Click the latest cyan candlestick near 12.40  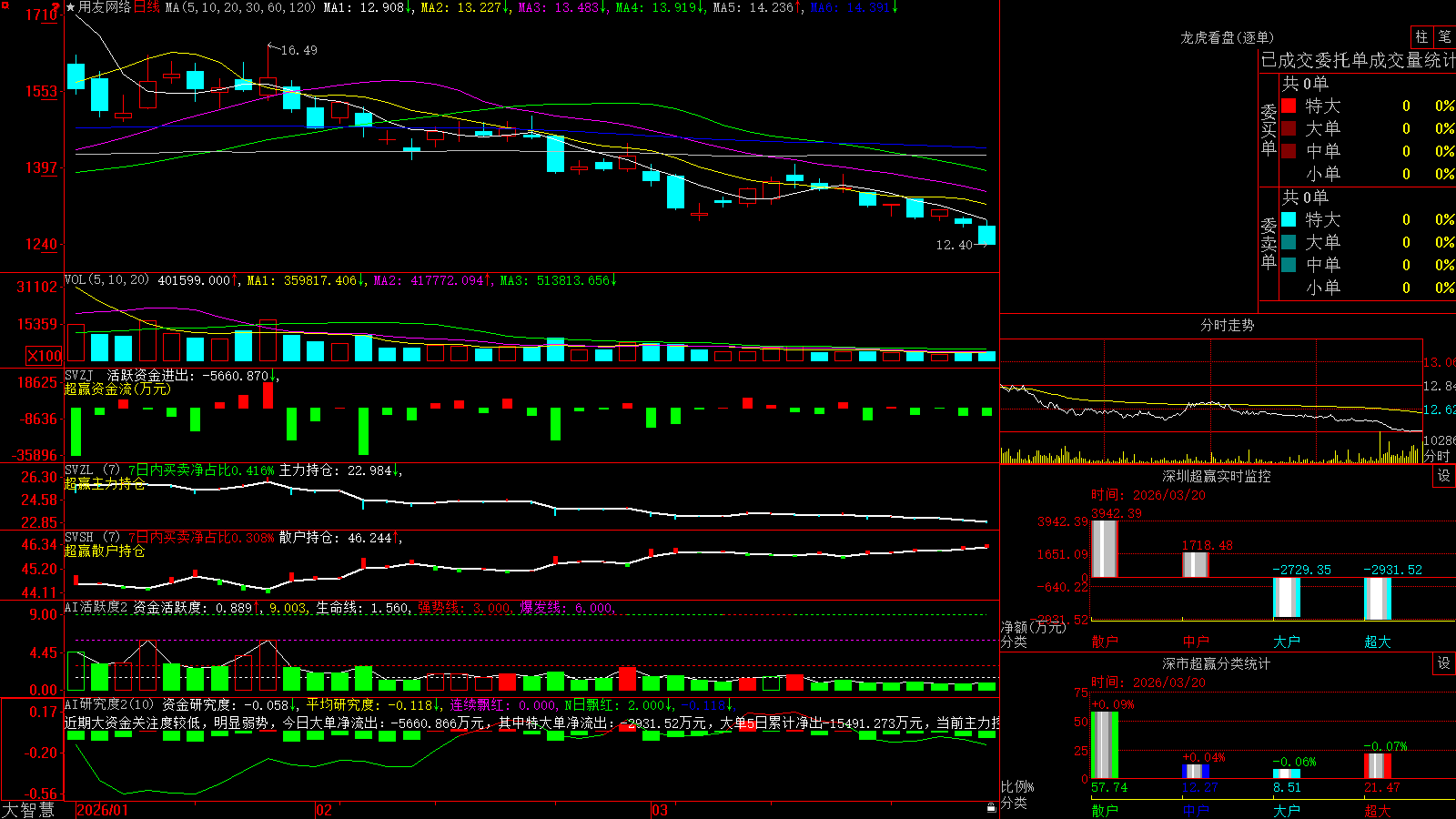coord(986,236)
